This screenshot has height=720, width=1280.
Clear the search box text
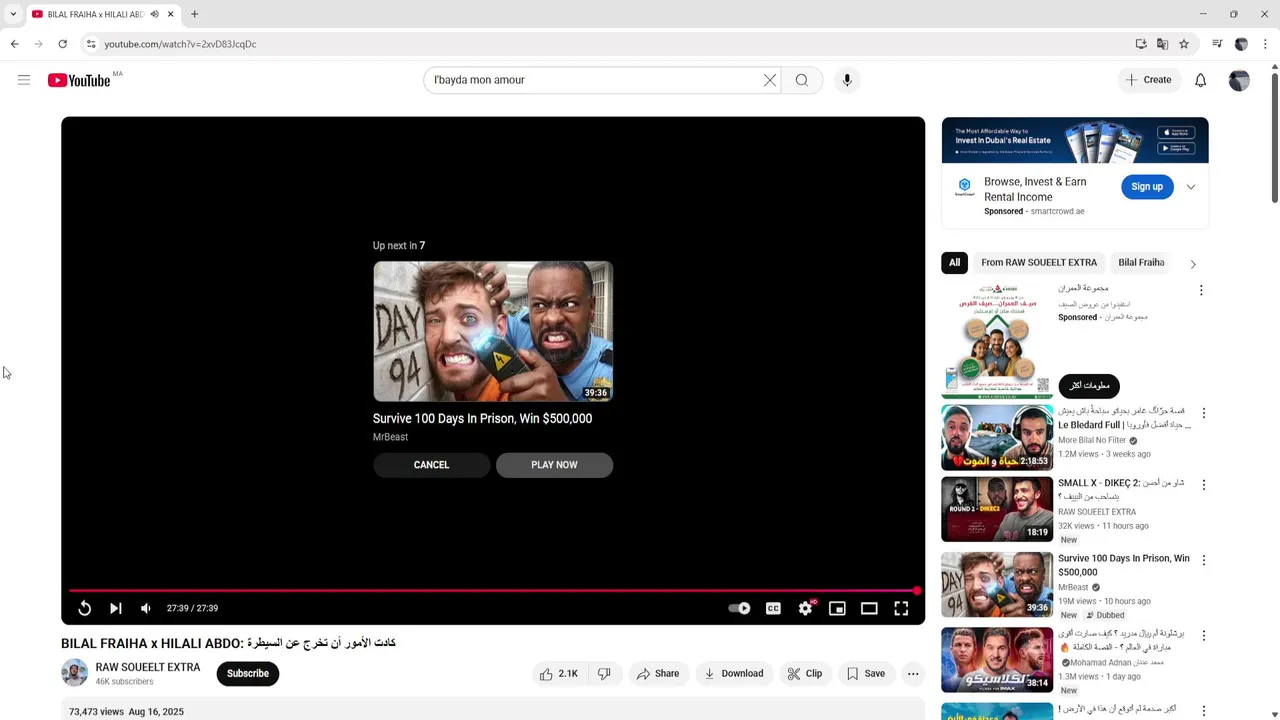770,80
